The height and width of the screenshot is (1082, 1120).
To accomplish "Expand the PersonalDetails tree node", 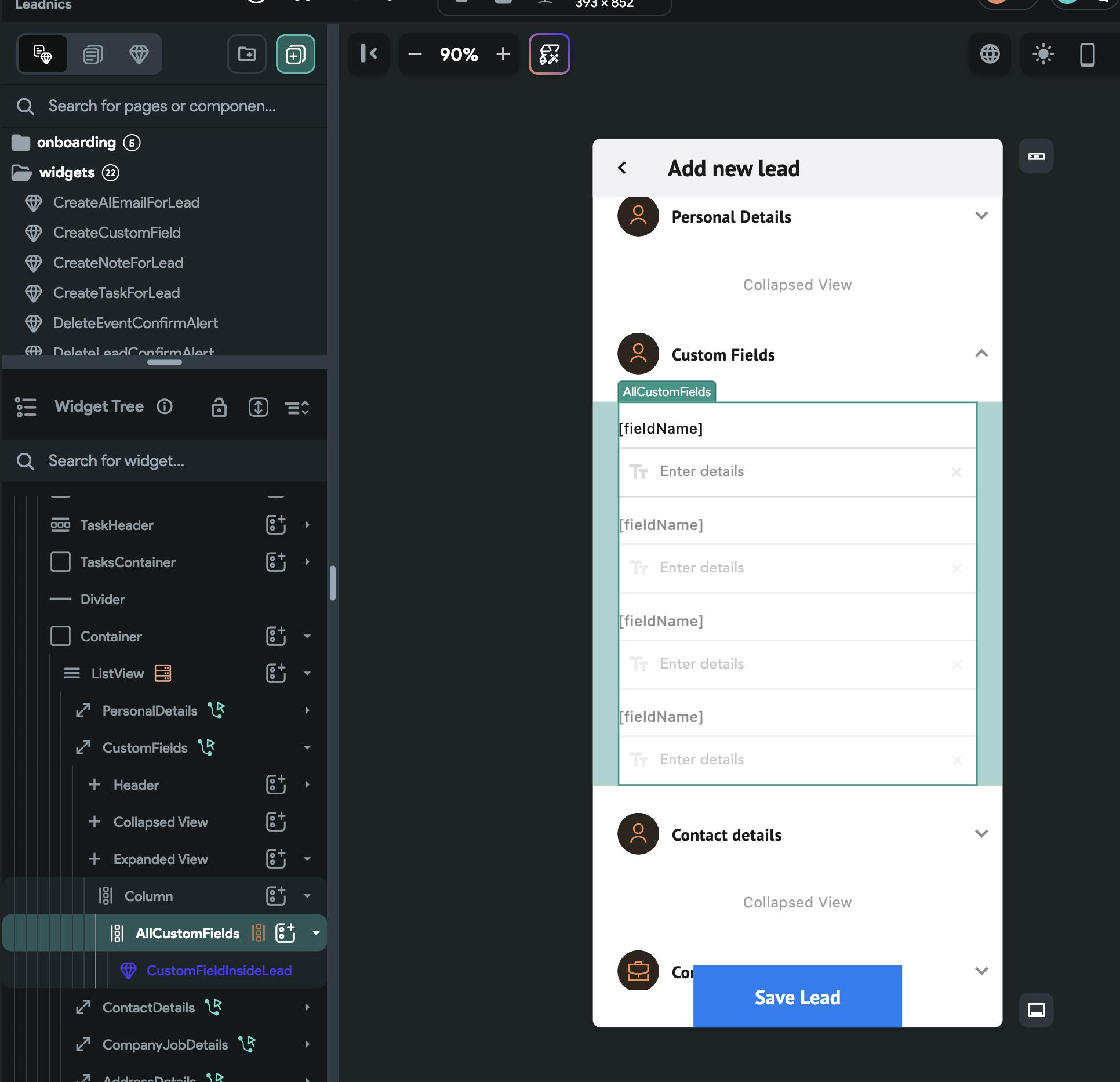I will coord(307,710).
